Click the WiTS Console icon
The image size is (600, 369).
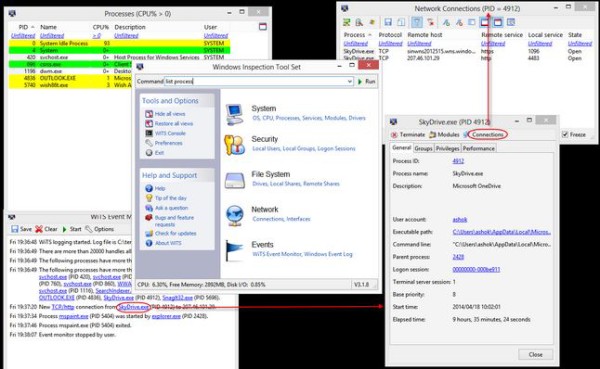tap(149, 133)
